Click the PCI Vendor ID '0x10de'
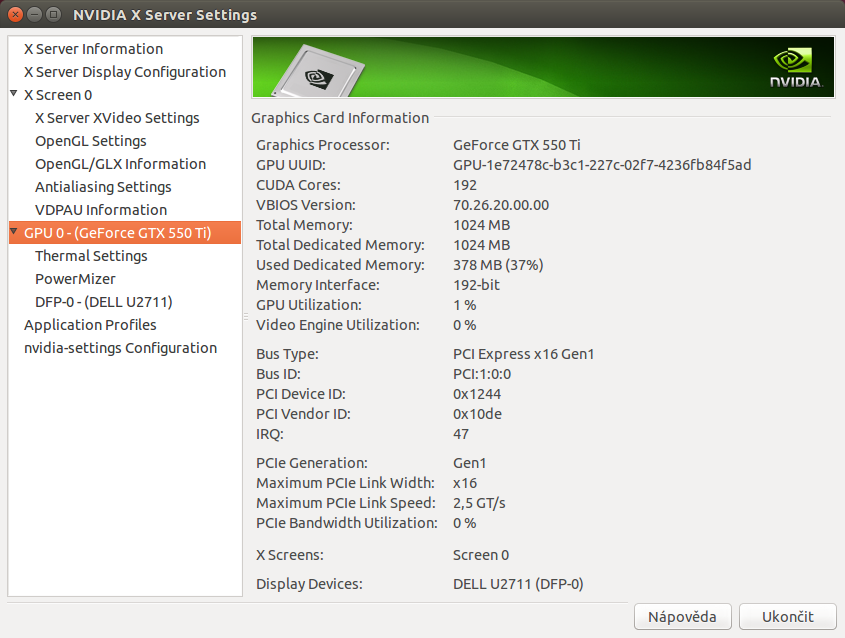This screenshot has width=845, height=638. pos(477,414)
